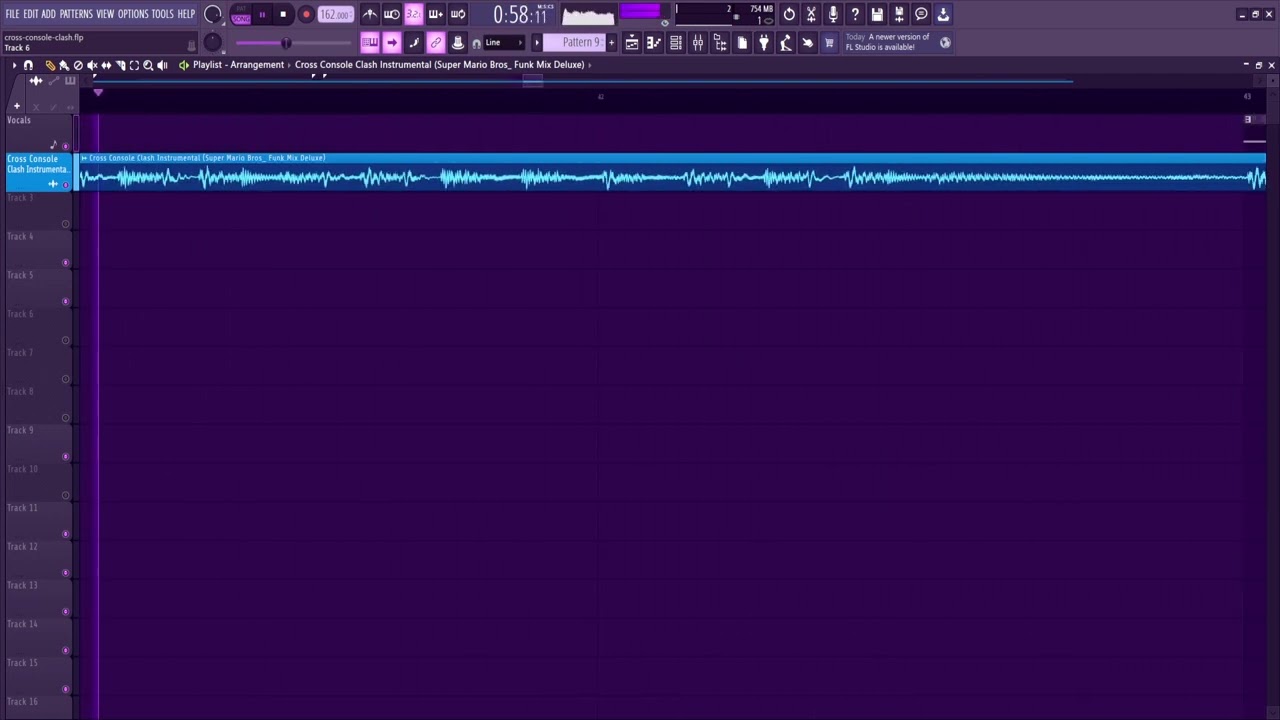The image size is (1280, 720).
Task: Open the FILE menu
Action: pos(12,14)
